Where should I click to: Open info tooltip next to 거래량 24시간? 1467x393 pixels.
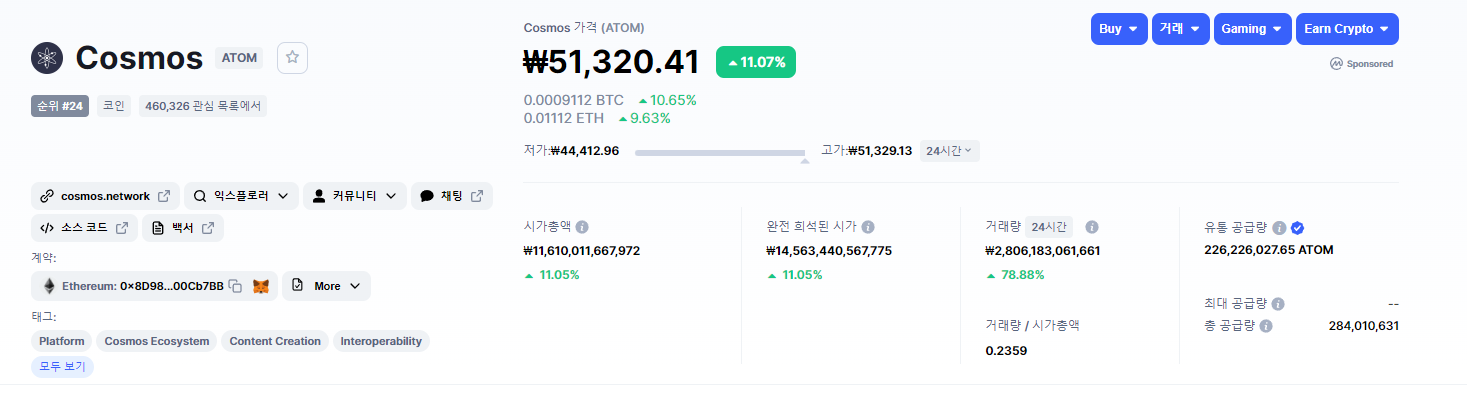point(1092,227)
